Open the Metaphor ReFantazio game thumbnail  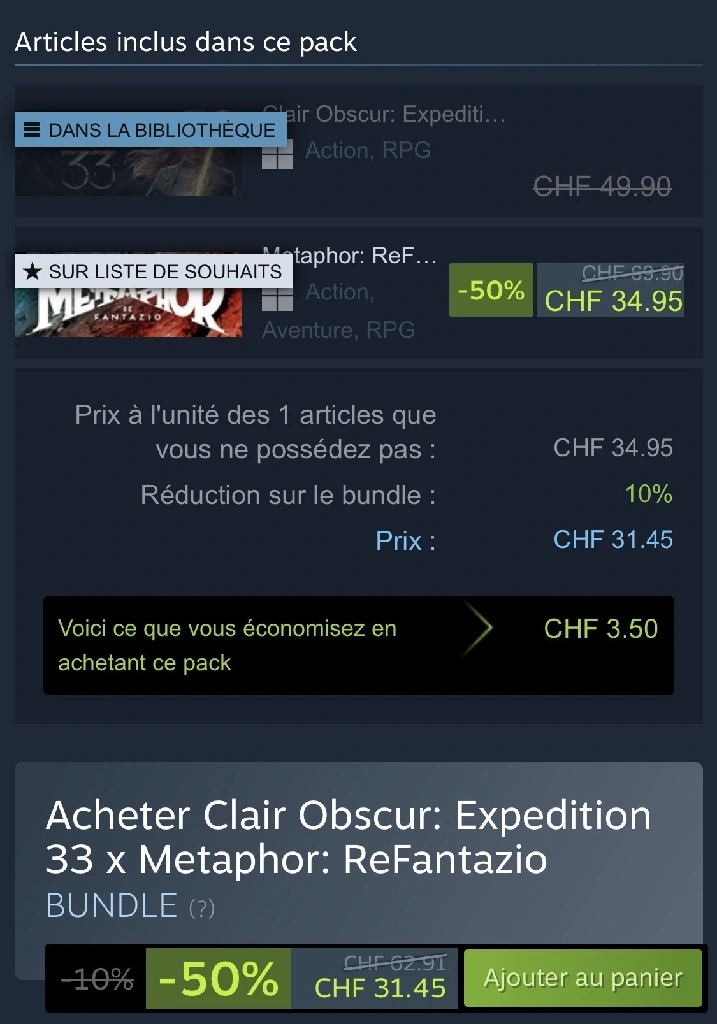tap(128, 295)
